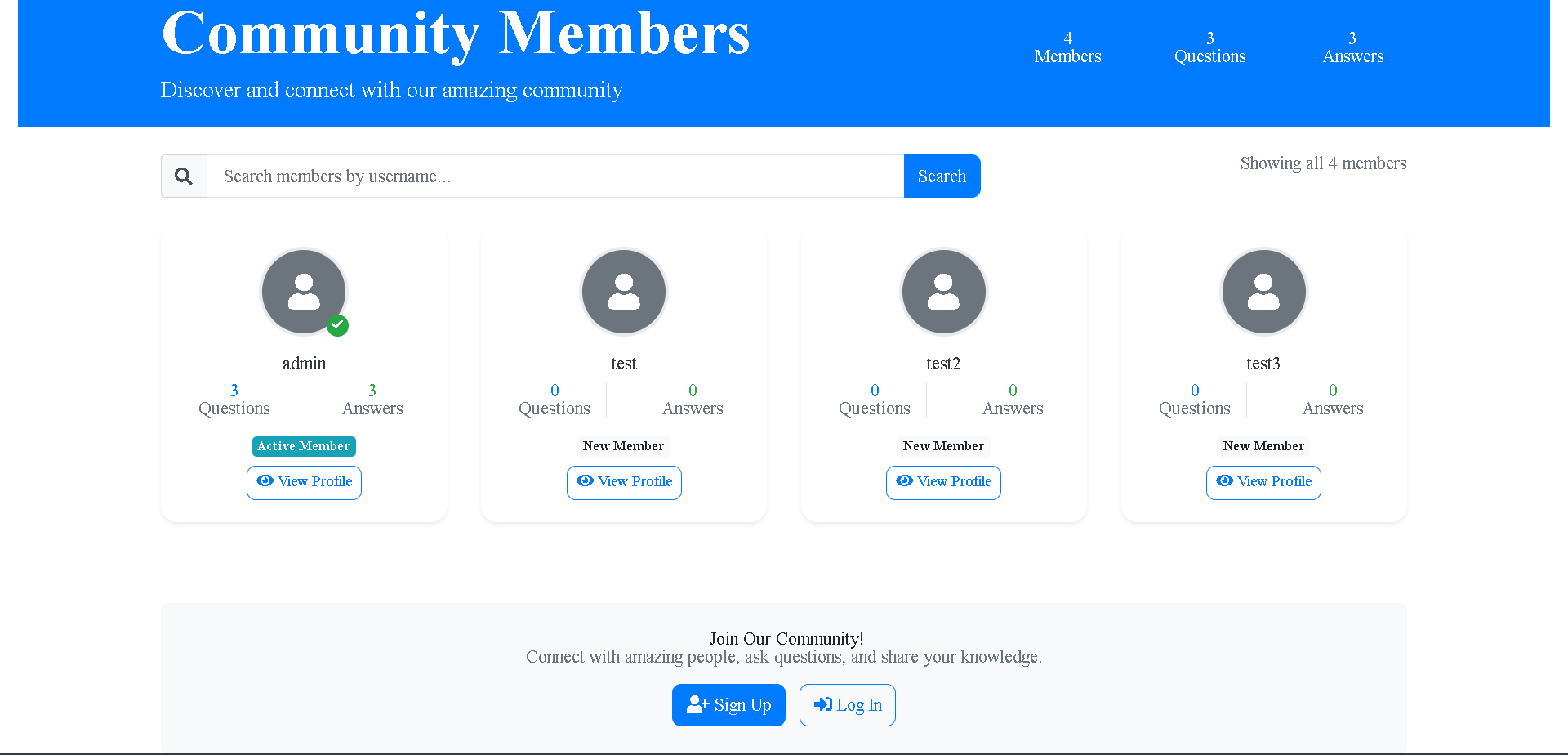Click test3's avatar image
The width and height of the screenshot is (1568, 755).
tap(1263, 291)
